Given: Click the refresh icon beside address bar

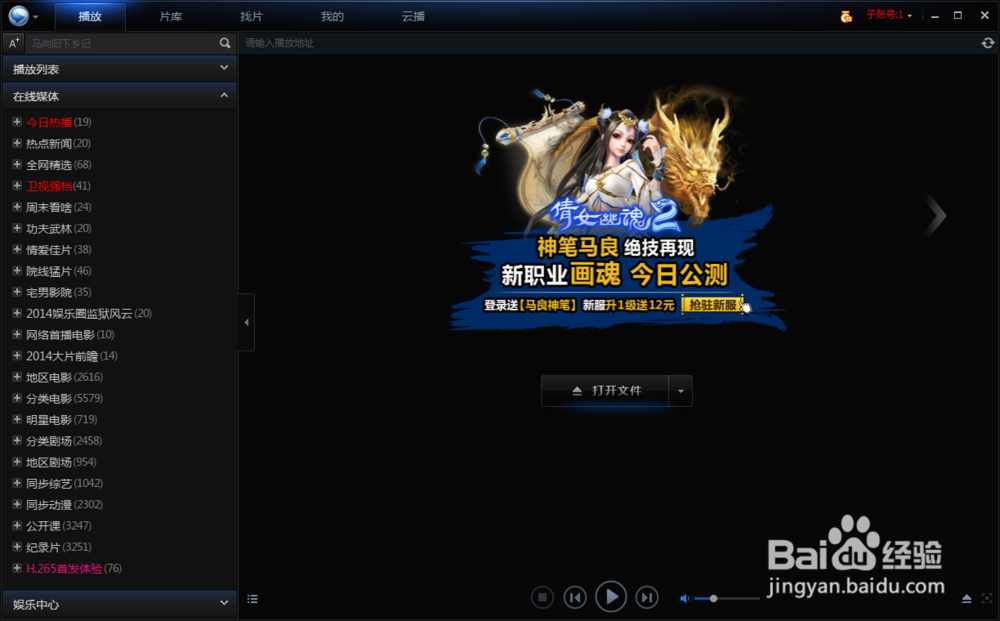Looking at the screenshot, I should (x=987, y=43).
